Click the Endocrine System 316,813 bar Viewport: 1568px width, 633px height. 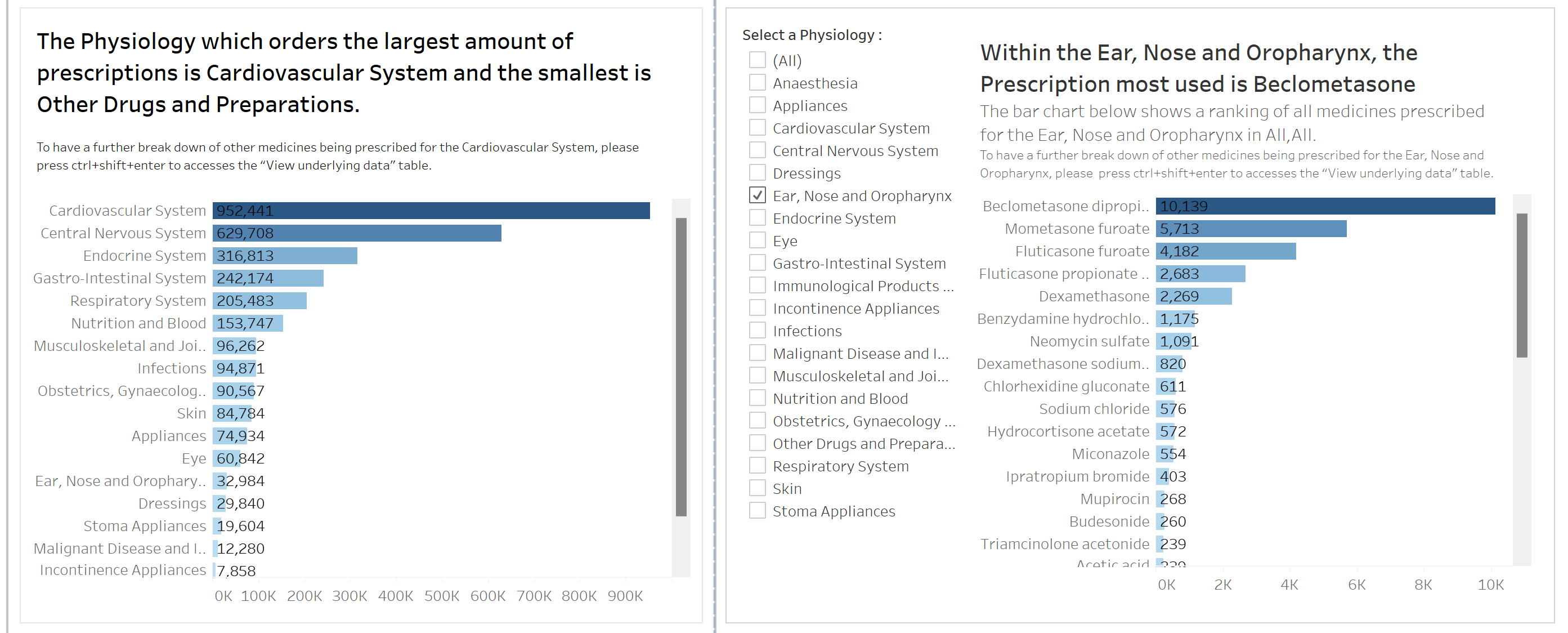(285, 256)
